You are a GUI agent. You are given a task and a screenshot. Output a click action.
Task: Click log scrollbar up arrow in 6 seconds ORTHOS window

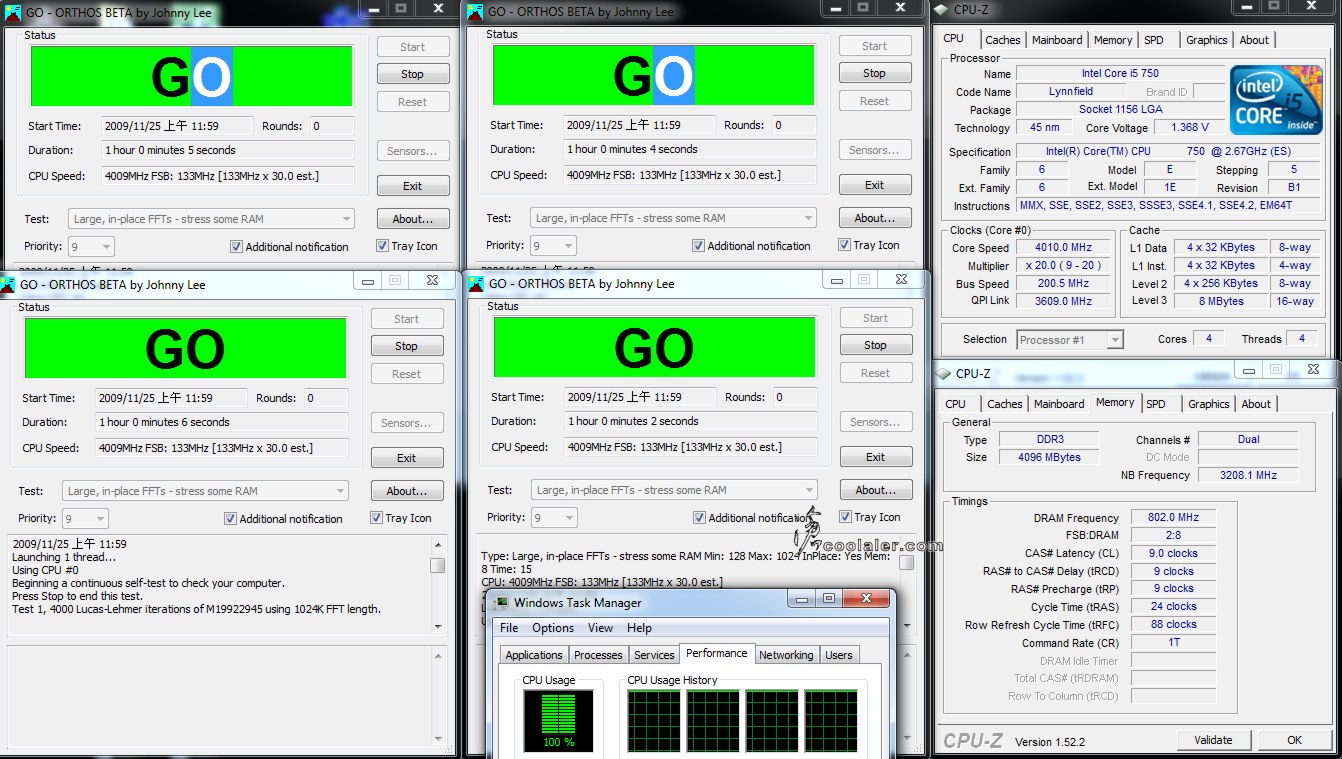[x=438, y=546]
